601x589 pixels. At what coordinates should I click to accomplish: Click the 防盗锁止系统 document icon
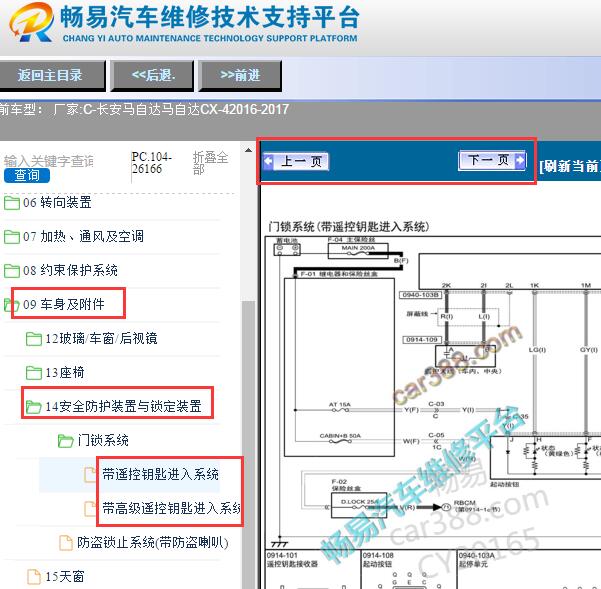tap(66, 543)
